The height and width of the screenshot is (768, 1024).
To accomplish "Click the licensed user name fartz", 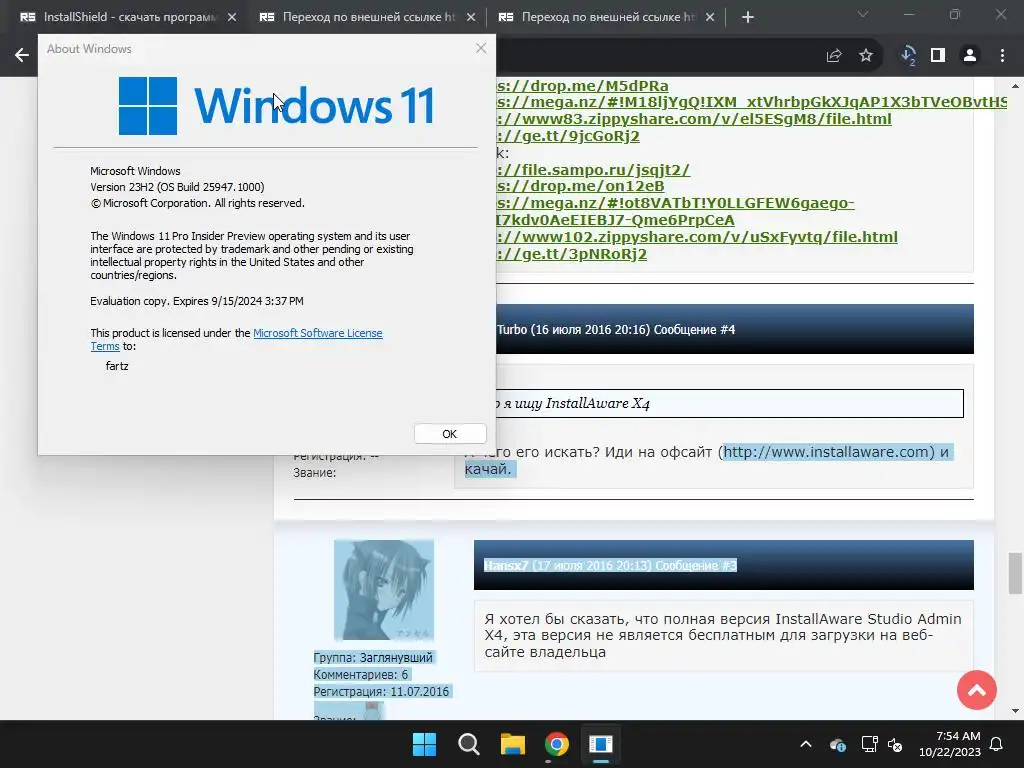I will coord(117,366).
